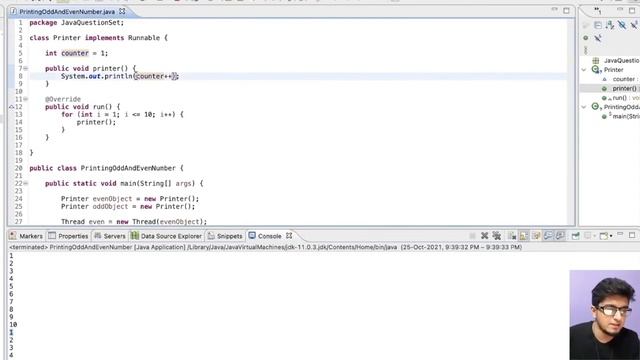Close the PrintingOddAndEvenNumber.java tab
The width and height of the screenshot is (640, 360).
122,11
